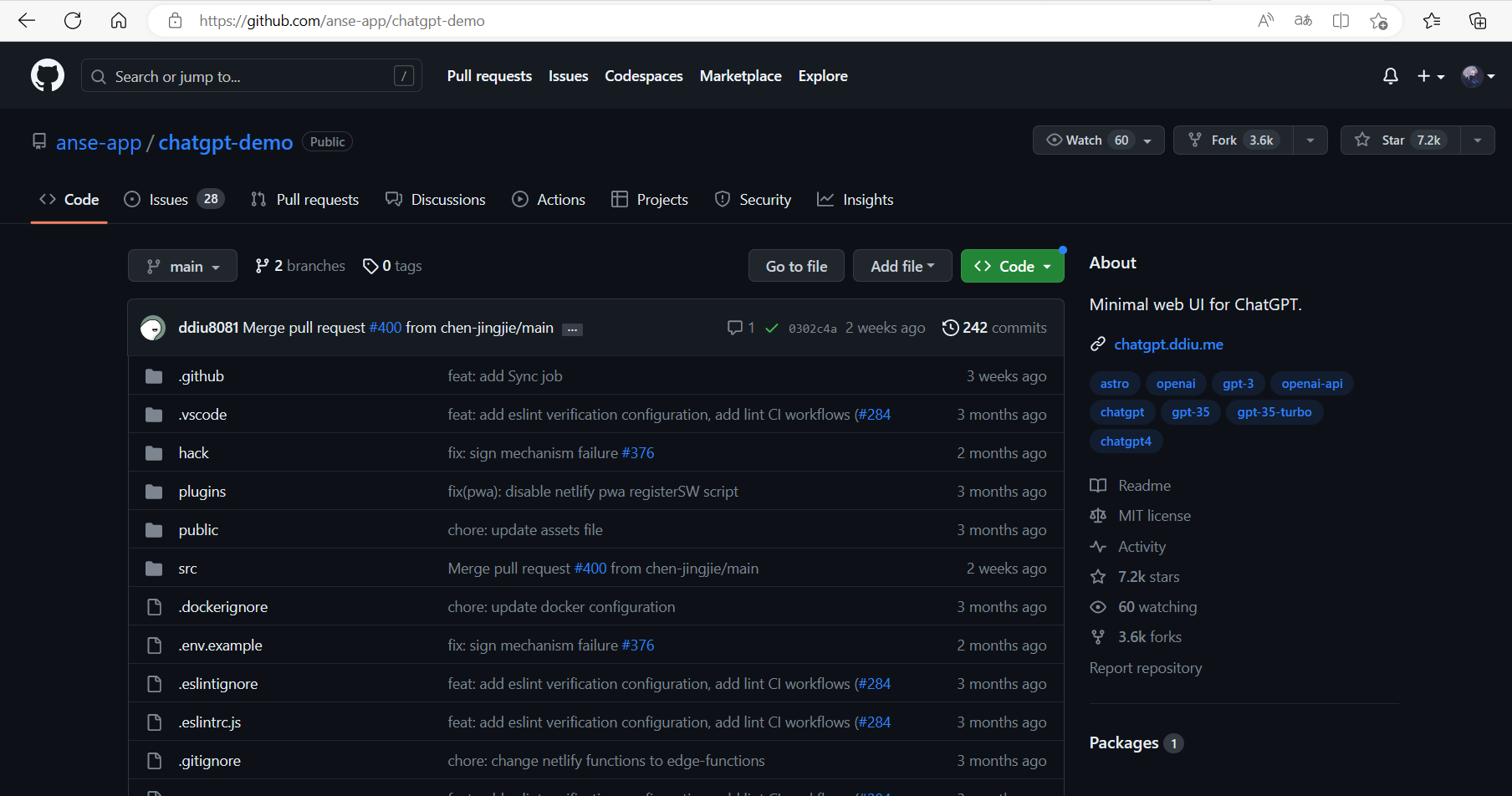This screenshot has width=1512, height=796.
Task: Click the green commit status checkmark
Action: [x=772, y=328]
